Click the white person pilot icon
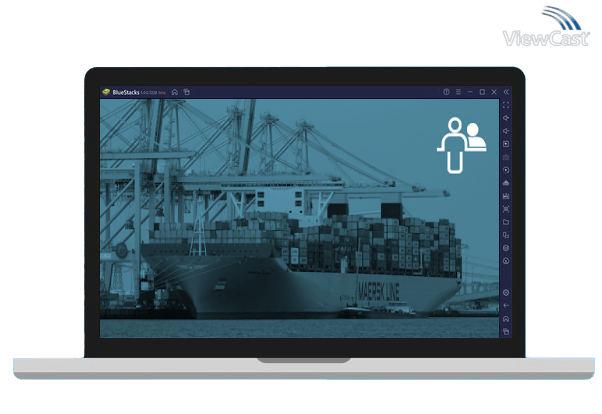 (x=462, y=145)
